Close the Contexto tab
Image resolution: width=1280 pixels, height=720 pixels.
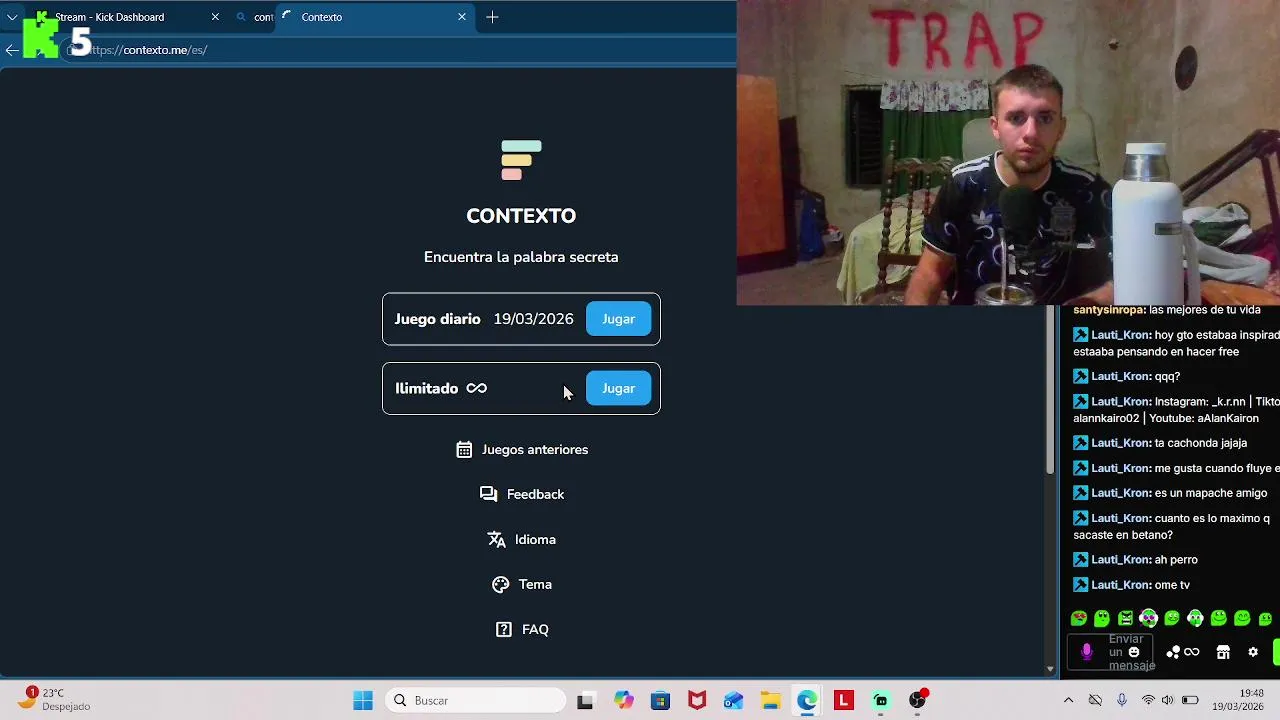(461, 17)
